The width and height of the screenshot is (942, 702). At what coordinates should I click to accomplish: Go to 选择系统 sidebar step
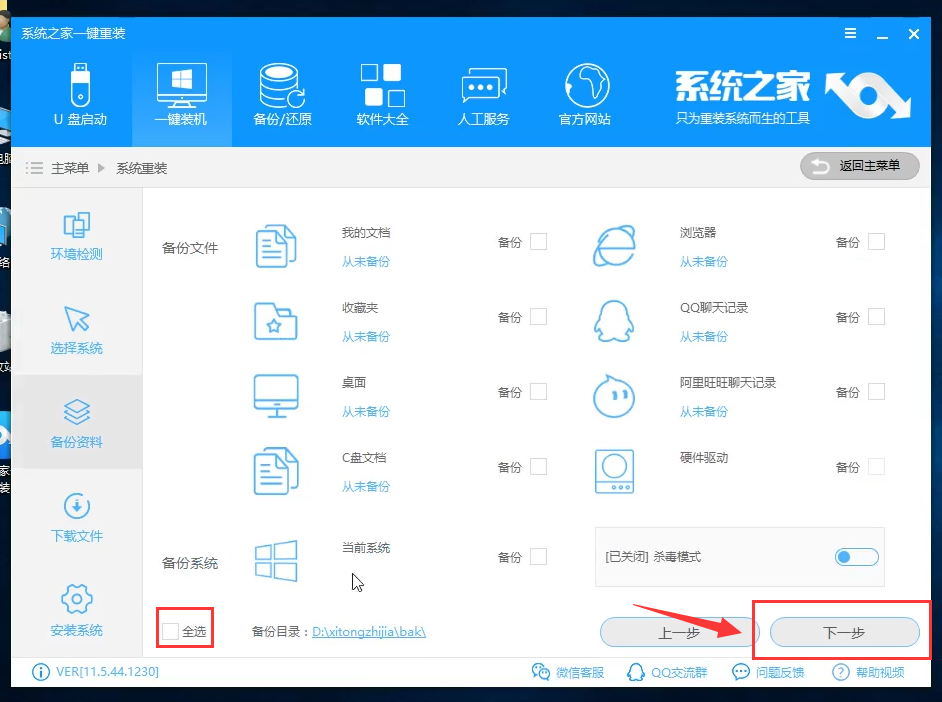pos(77,330)
